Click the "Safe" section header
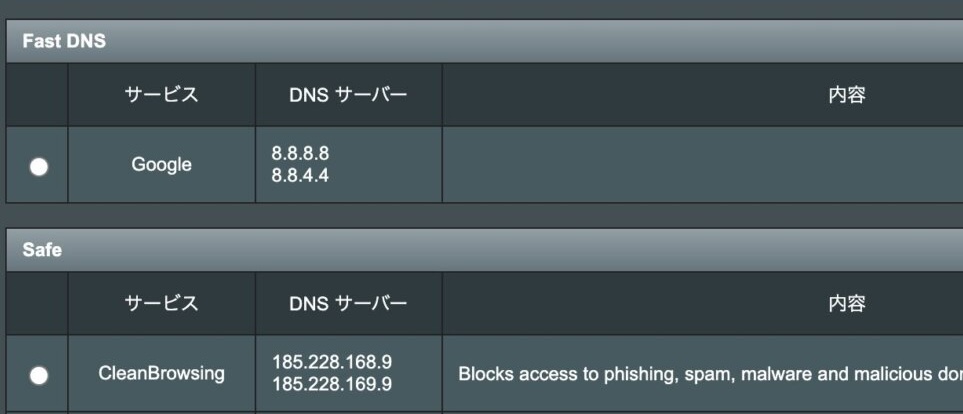The height and width of the screenshot is (414, 963). point(42,250)
